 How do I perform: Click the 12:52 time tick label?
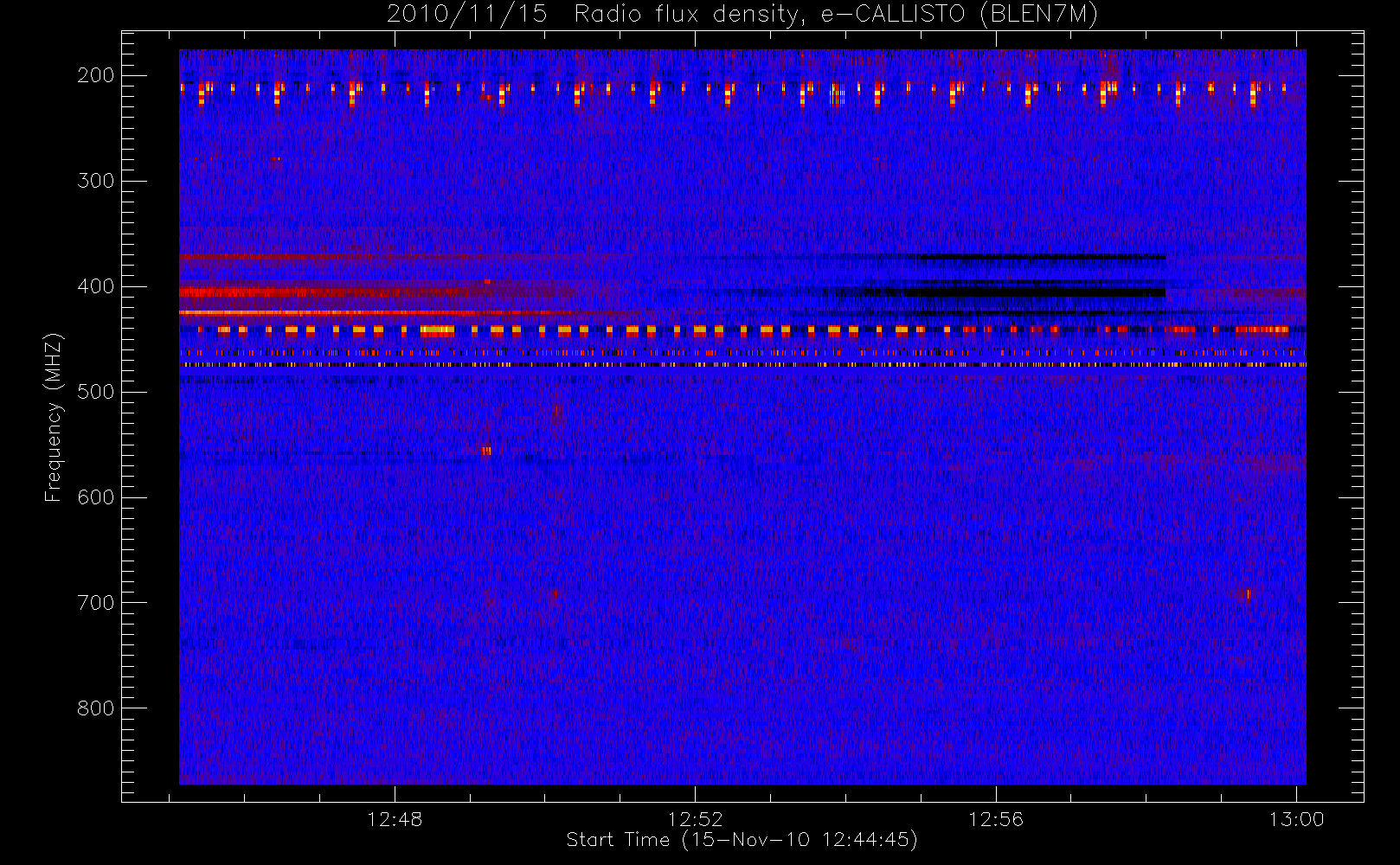tap(695, 819)
